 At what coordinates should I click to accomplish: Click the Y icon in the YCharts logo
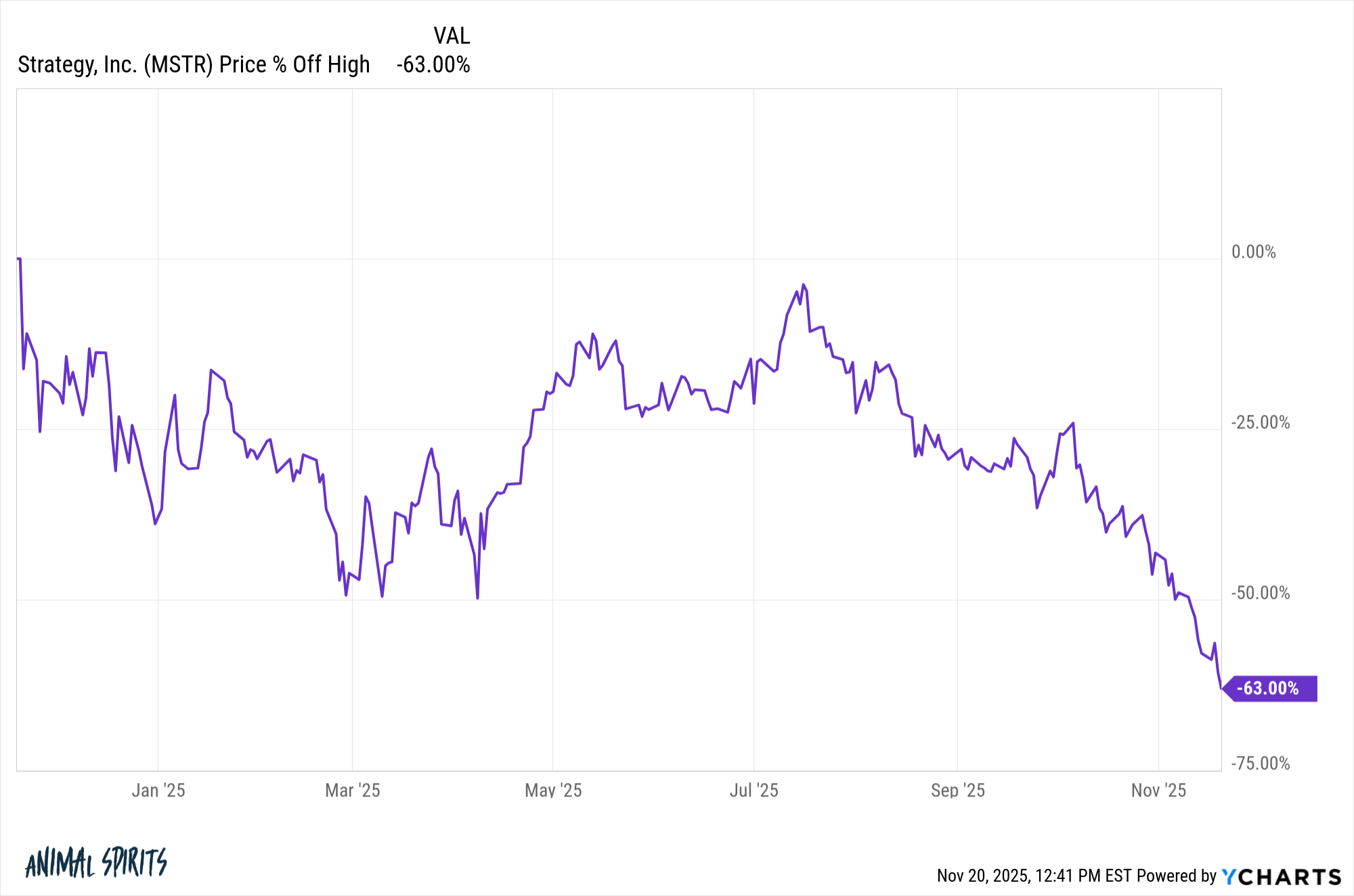pos(1229,877)
